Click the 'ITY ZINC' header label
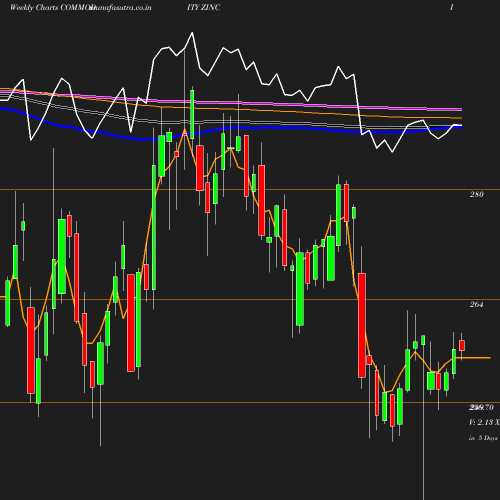500x500 pixels. click(x=203, y=7)
